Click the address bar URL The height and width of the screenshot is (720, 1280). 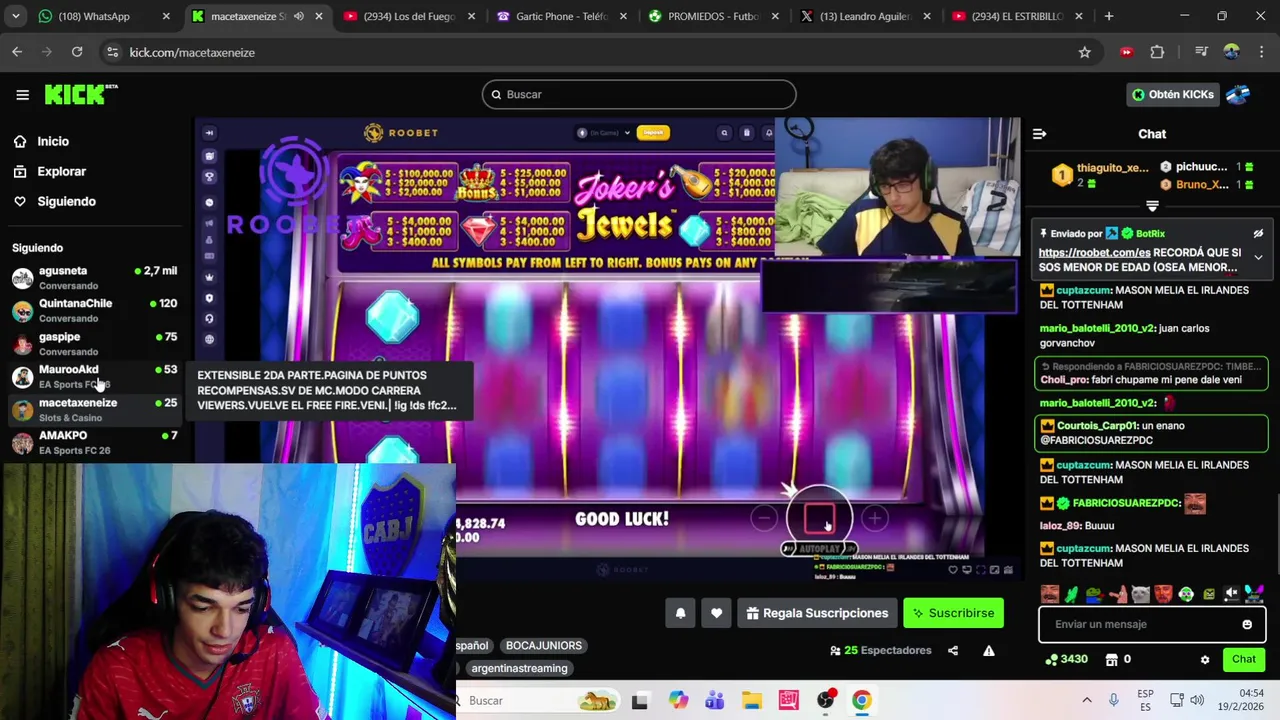pyautogui.click(x=192, y=52)
